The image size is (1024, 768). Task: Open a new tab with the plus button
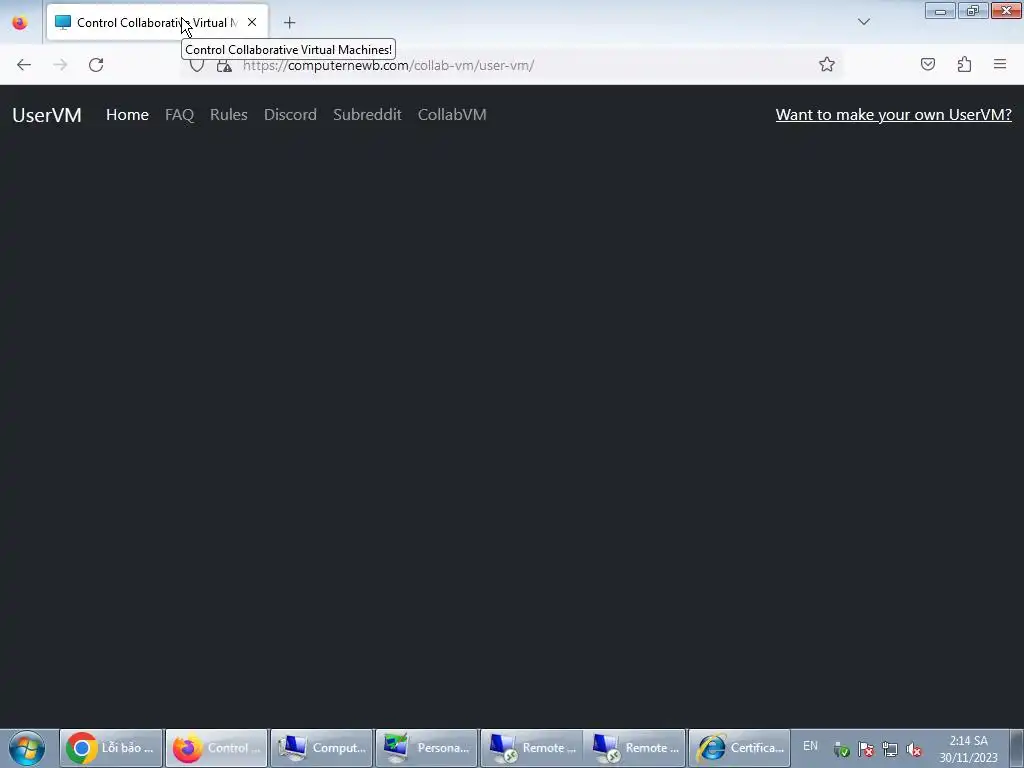289,23
